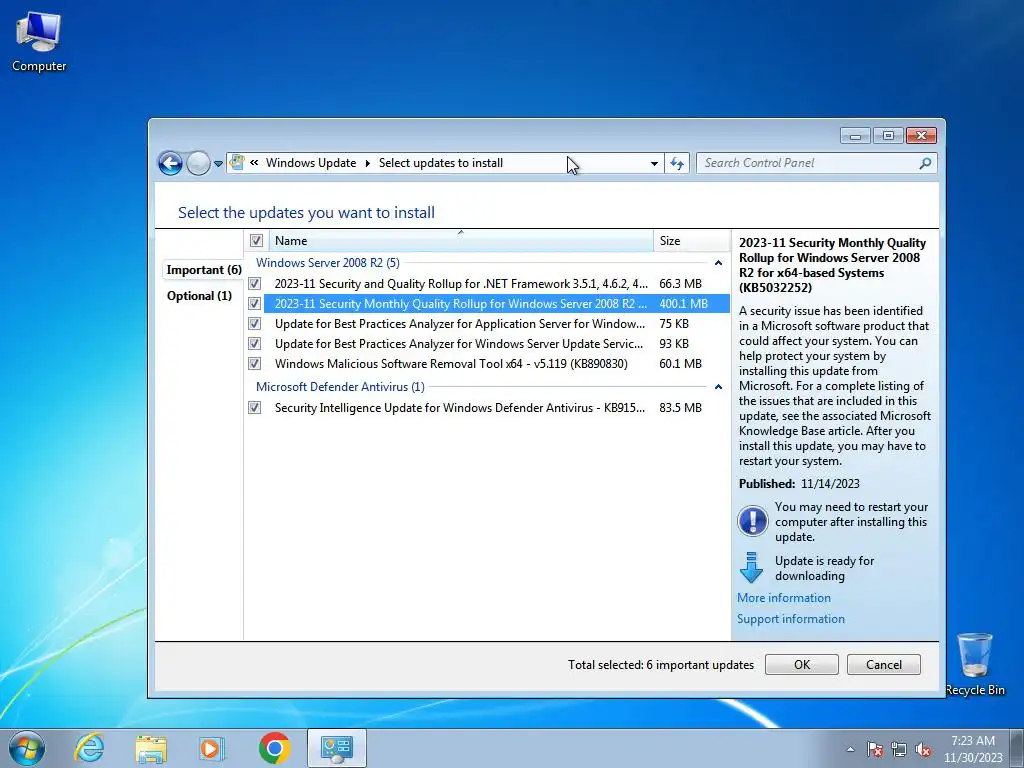Viewport: 1024px width, 768px height.
Task: Uncheck the Security Monthly Quality Rollup update
Action: (x=255, y=304)
